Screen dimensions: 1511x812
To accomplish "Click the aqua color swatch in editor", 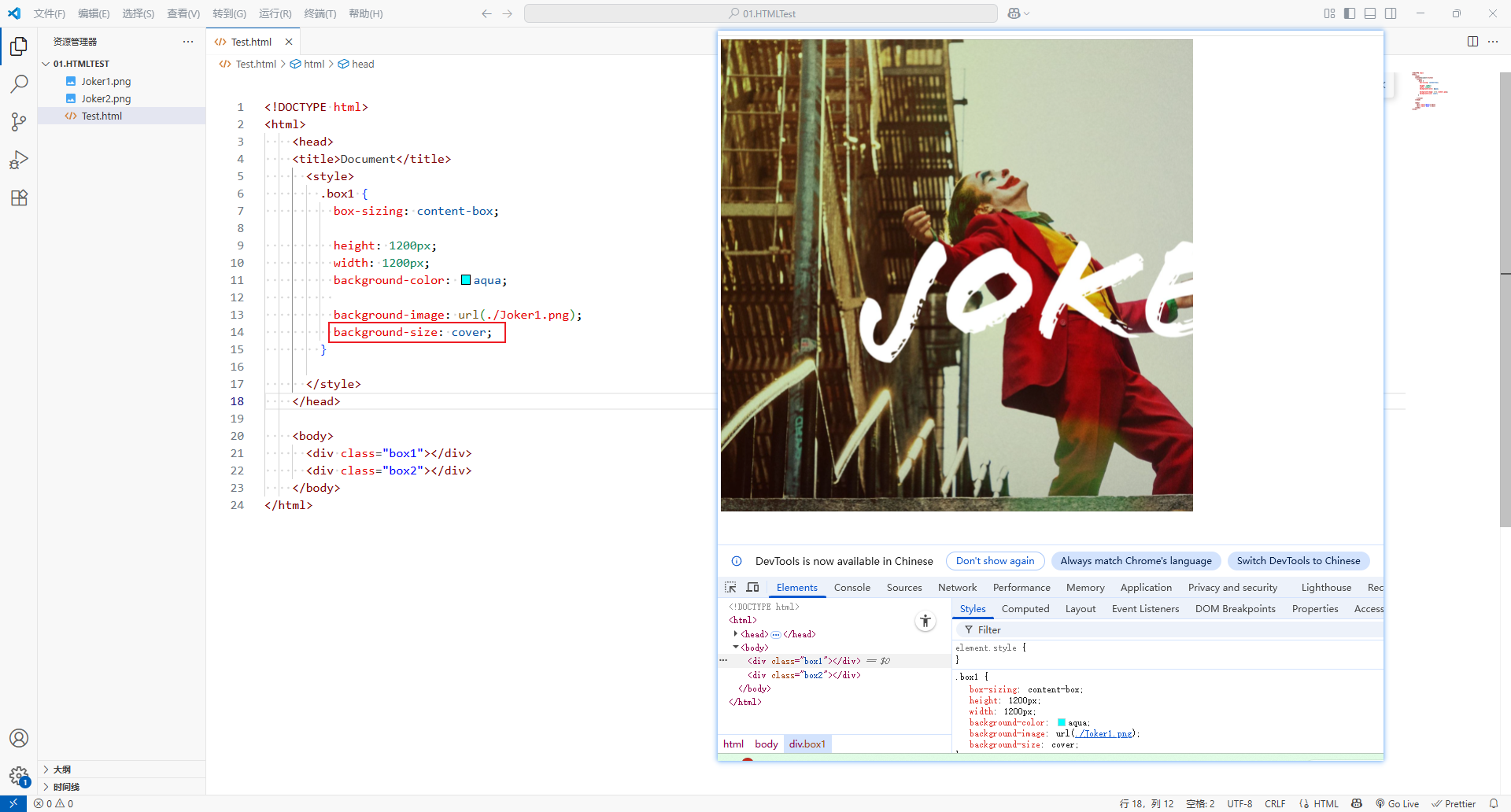I will click(x=466, y=280).
